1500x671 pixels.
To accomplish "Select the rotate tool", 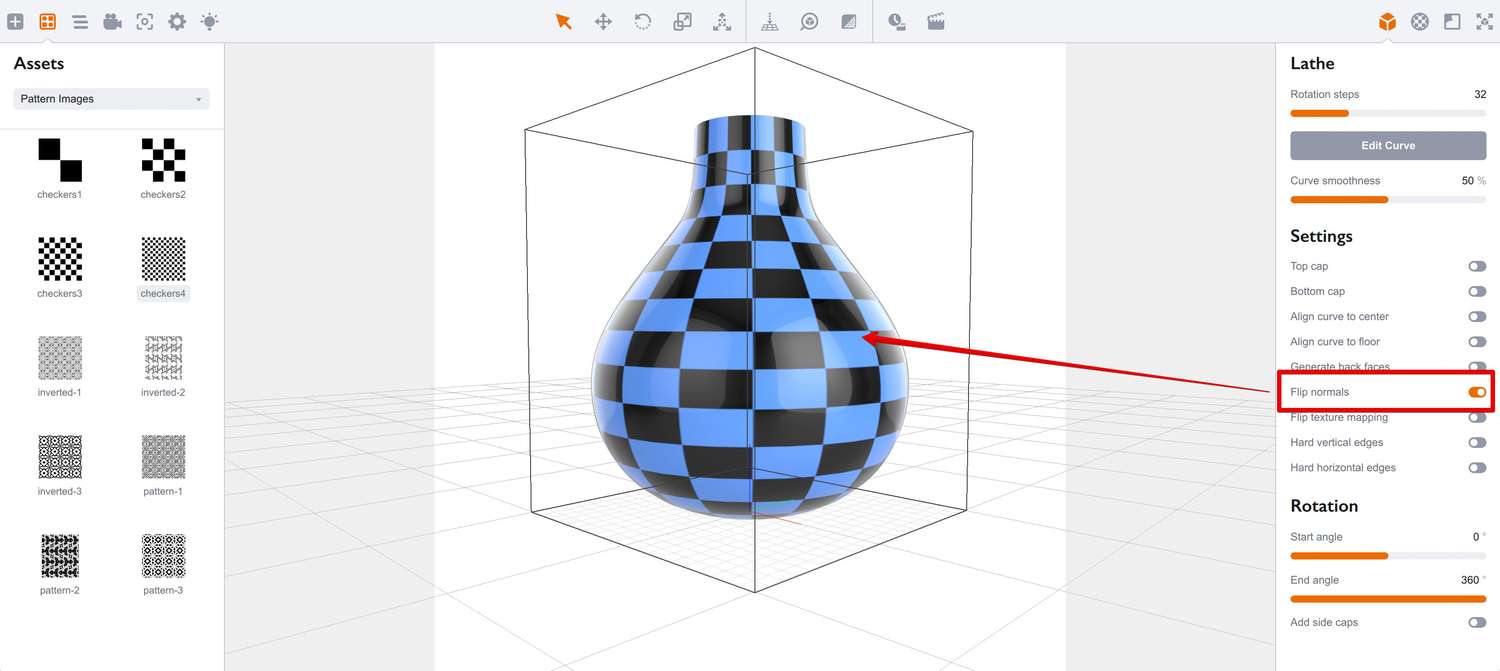I will click(643, 21).
